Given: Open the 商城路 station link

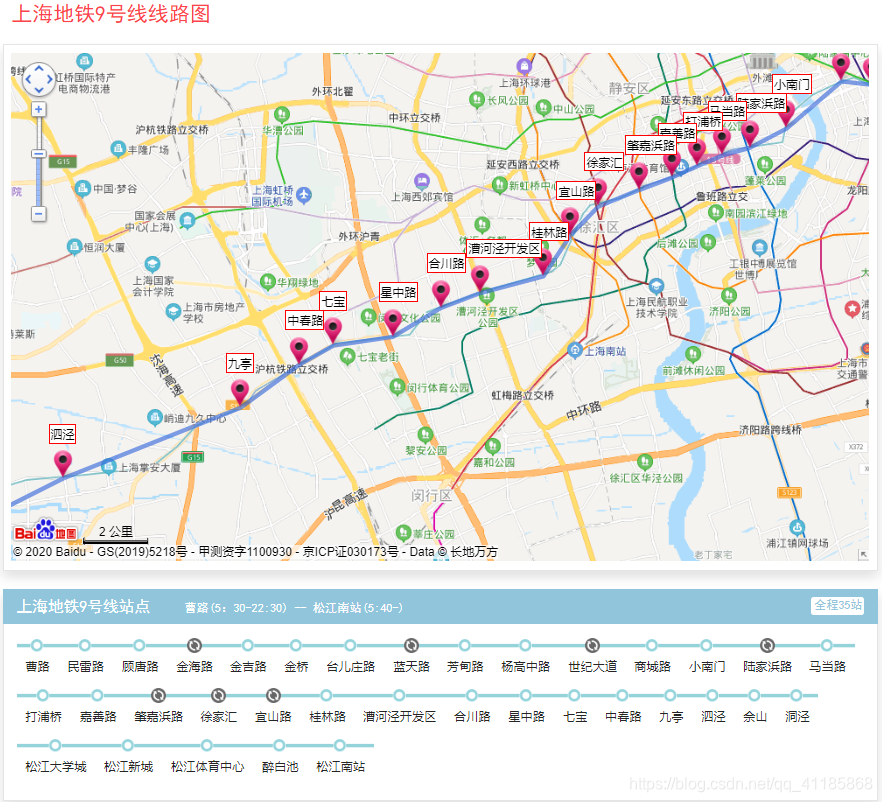Looking at the screenshot, I should (652, 666).
